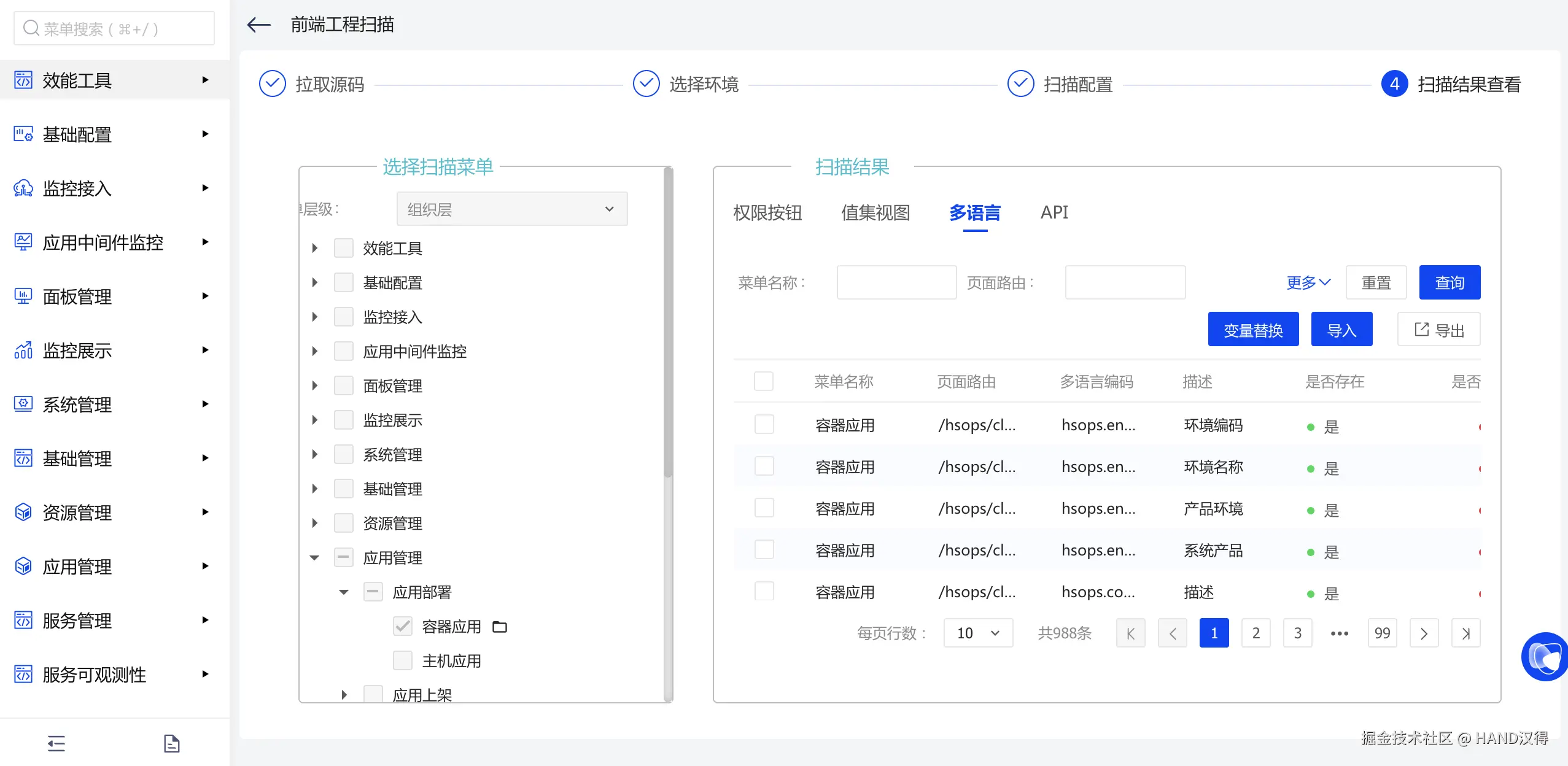1568x766 pixels.
Task: Click the 菜单名称 input field
Action: pos(896,282)
